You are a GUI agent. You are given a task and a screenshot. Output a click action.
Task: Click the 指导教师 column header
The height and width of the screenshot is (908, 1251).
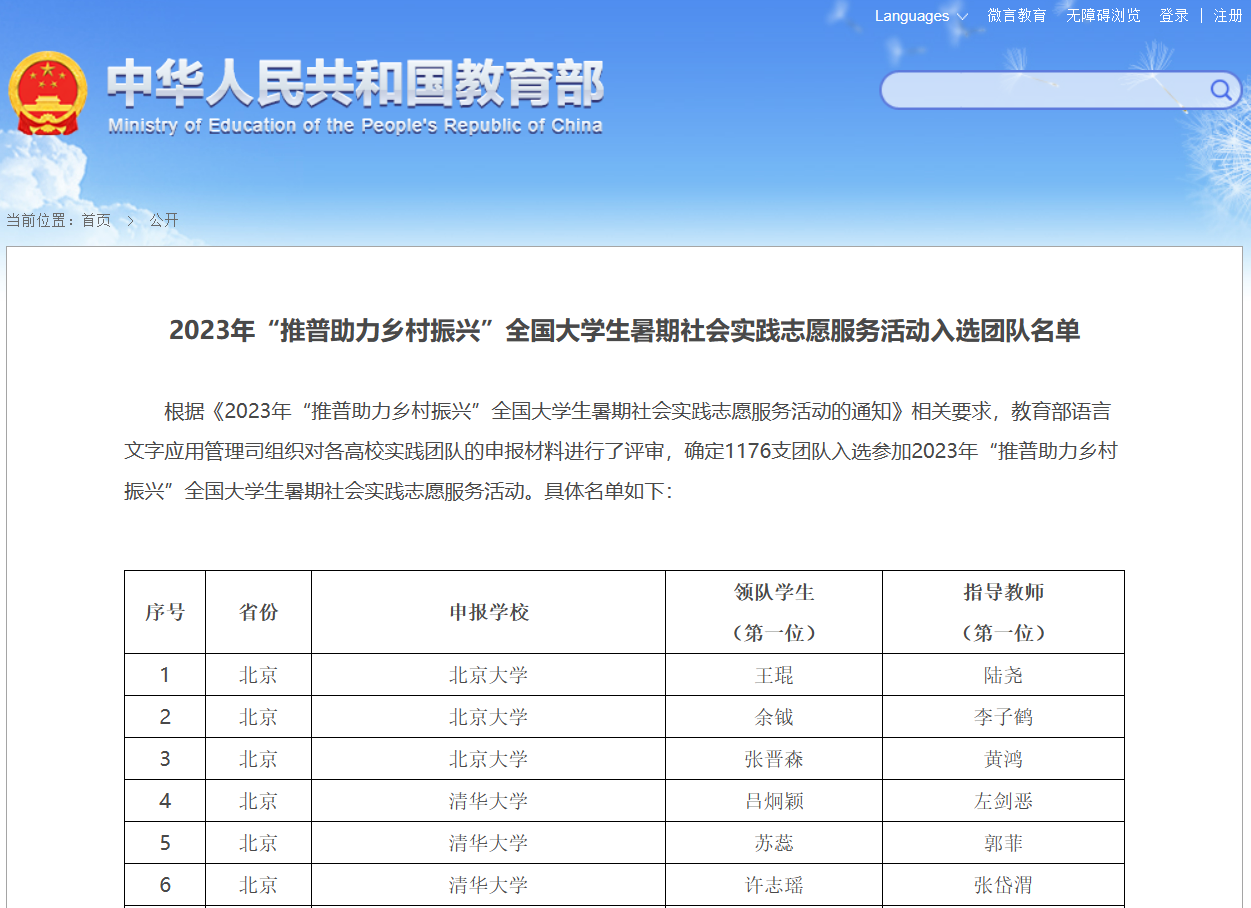1004,612
